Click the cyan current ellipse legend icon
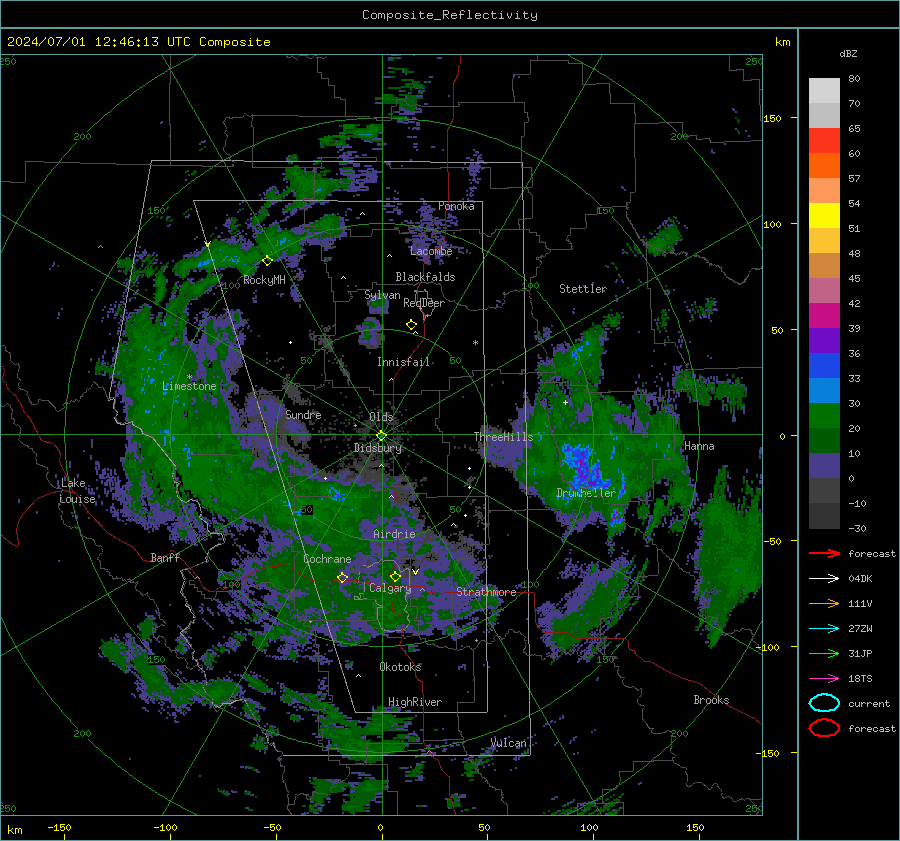The width and height of the screenshot is (900, 841). pyautogui.click(x=824, y=703)
